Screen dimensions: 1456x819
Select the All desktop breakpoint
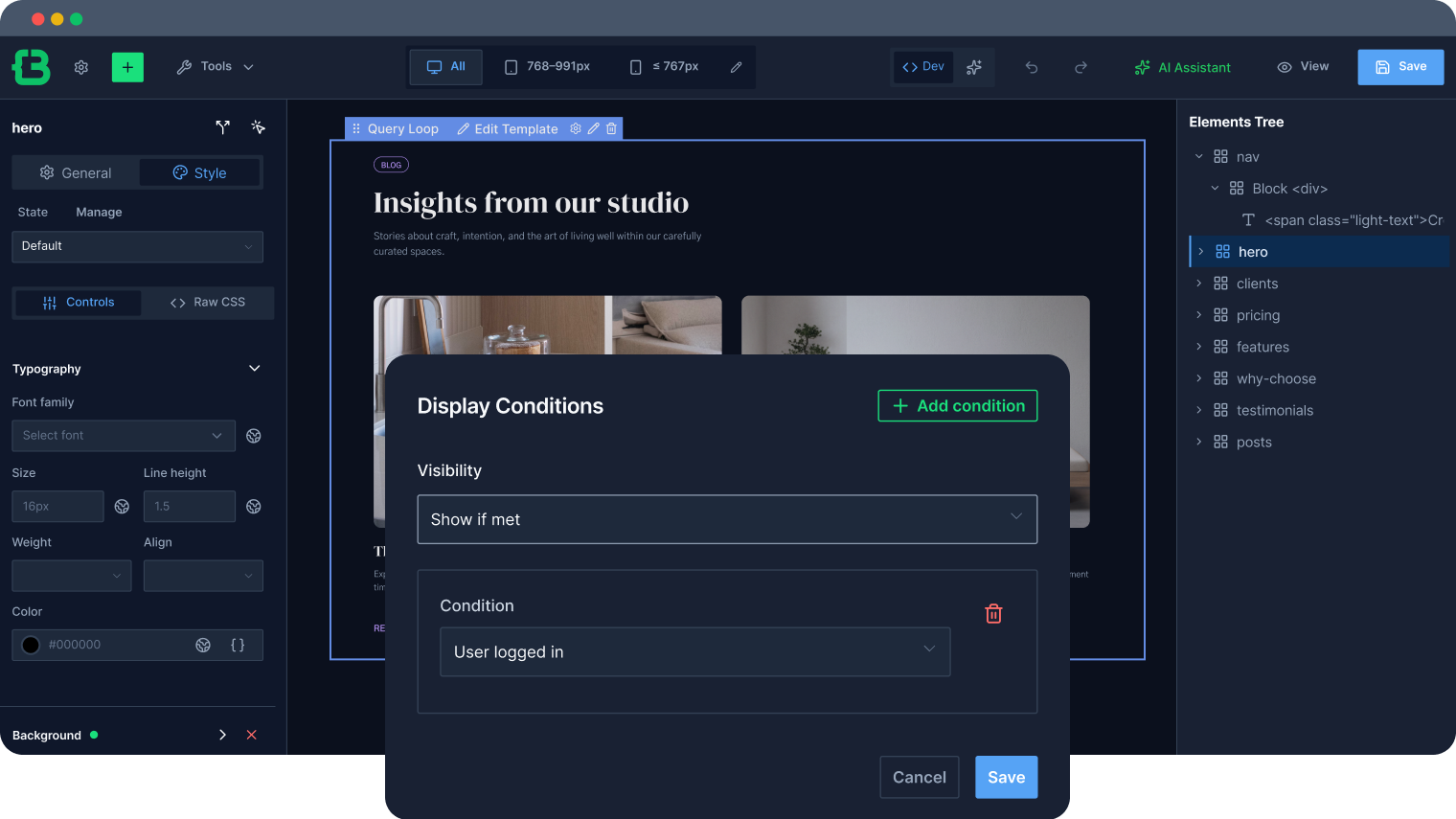tap(445, 67)
